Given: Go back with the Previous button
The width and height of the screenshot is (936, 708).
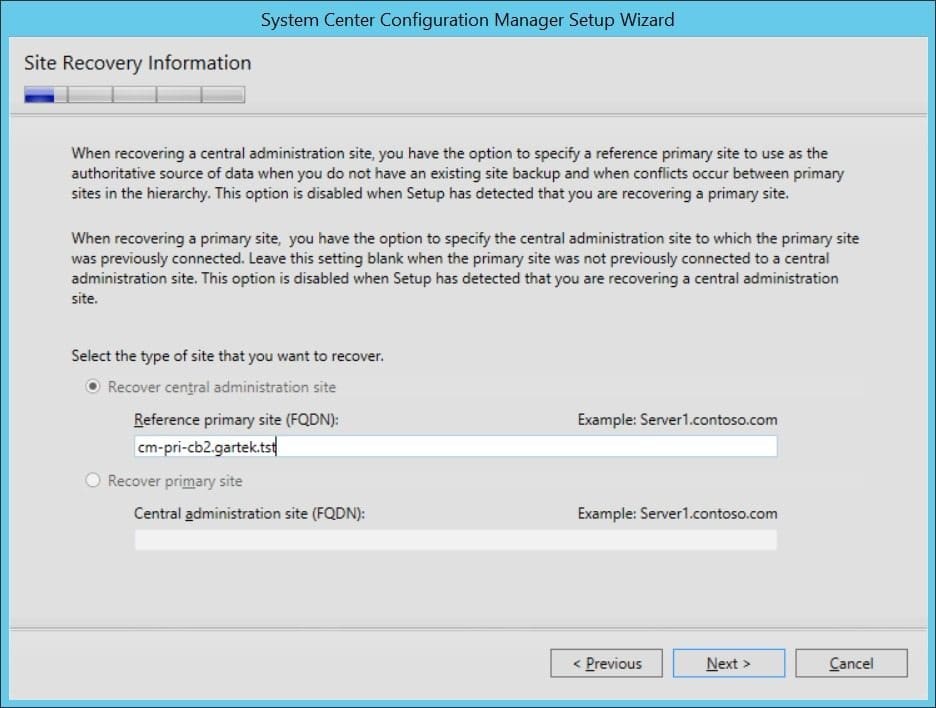Looking at the screenshot, I should coord(606,663).
